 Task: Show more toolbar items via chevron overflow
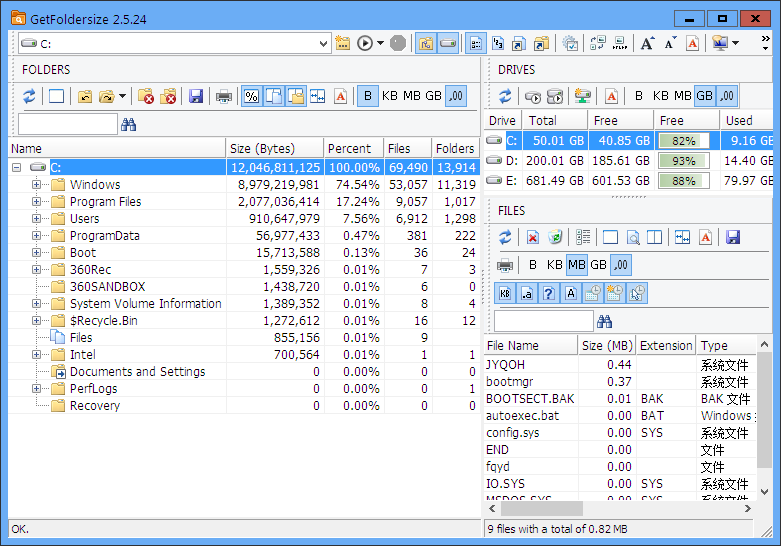pyautogui.click(x=766, y=43)
